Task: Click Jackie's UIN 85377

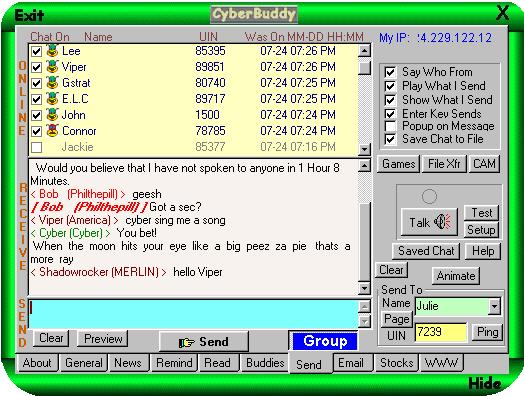Action: click(x=210, y=147)
